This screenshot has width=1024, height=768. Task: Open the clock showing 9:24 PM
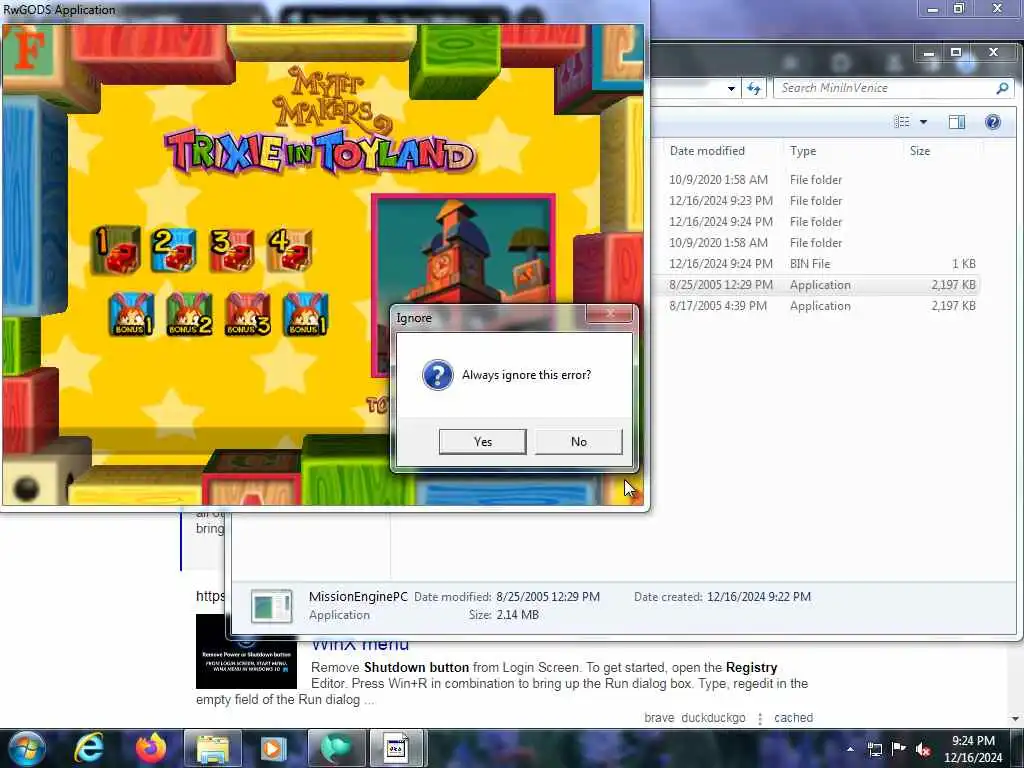tap(973, 749)
